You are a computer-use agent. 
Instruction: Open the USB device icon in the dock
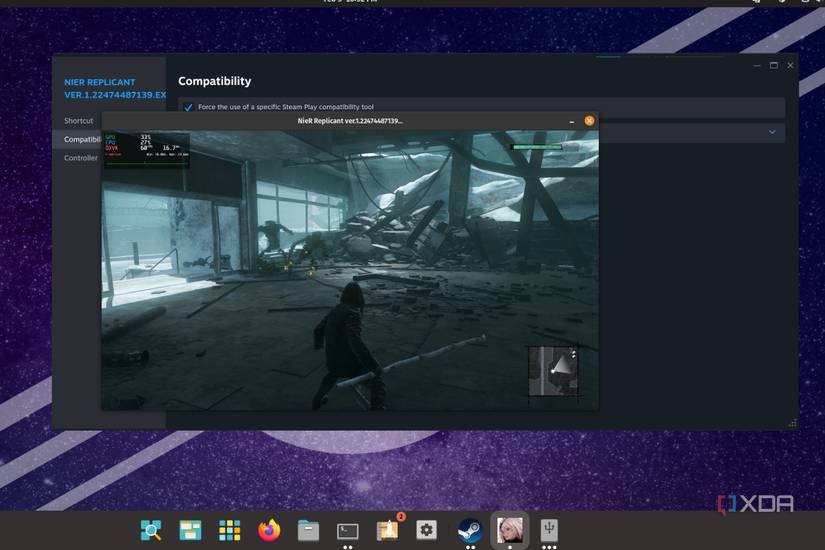point(549,530)
